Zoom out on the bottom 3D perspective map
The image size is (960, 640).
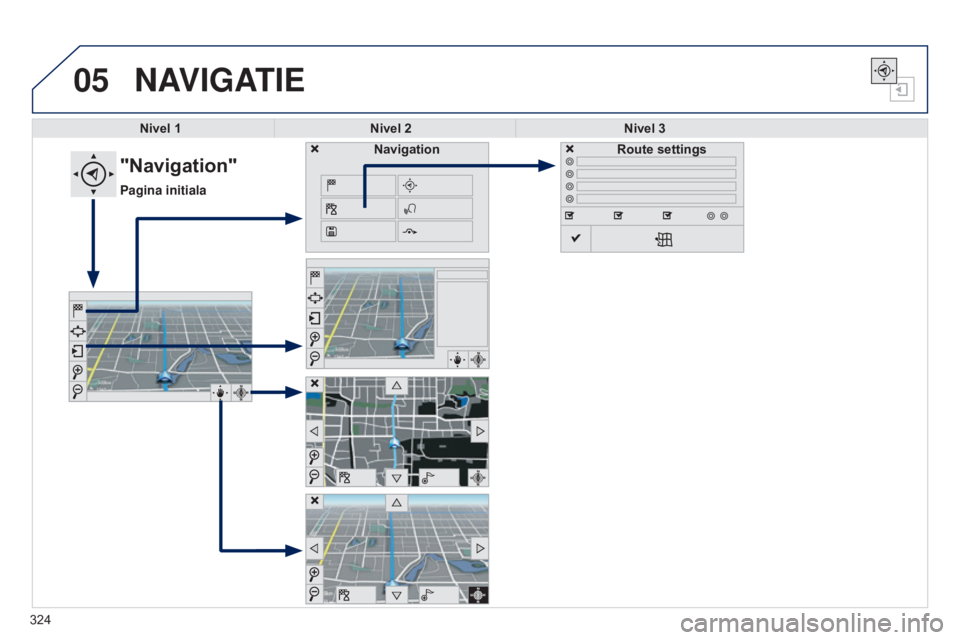pyautogui.click(x=314, y=593)
